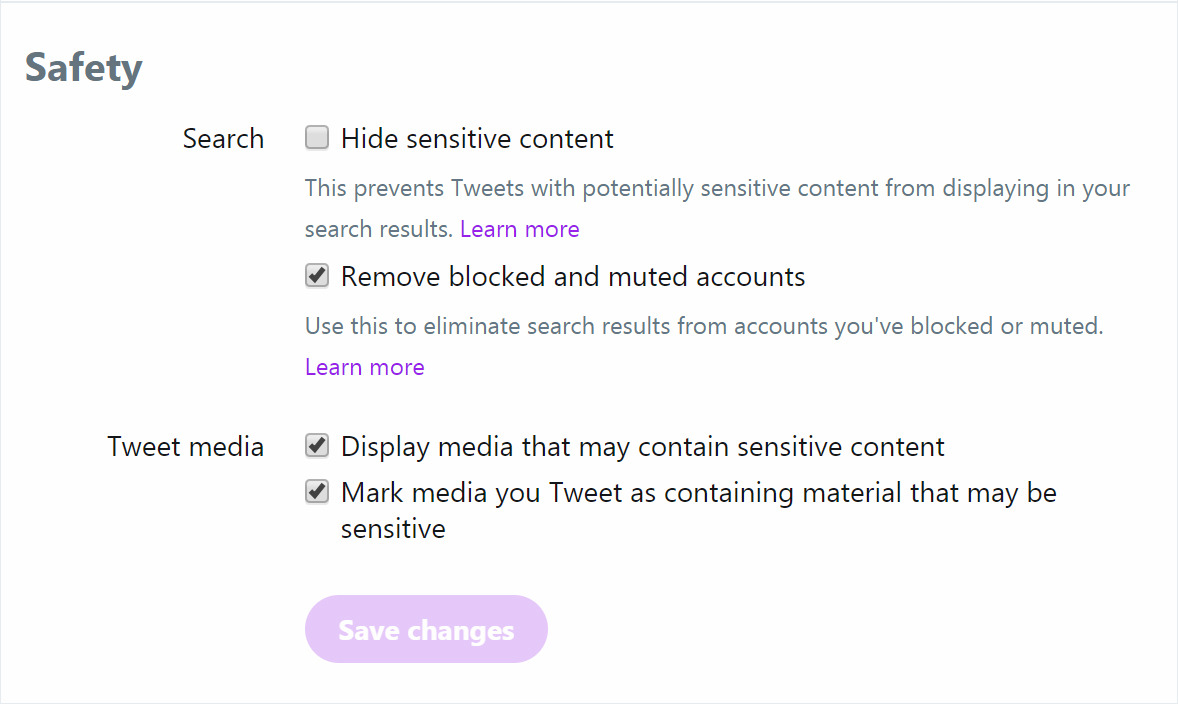Toggle Display media that may contain sensitive content checkbox
The height and width of the screenshot is (704, 1178).
coord(317,446)
